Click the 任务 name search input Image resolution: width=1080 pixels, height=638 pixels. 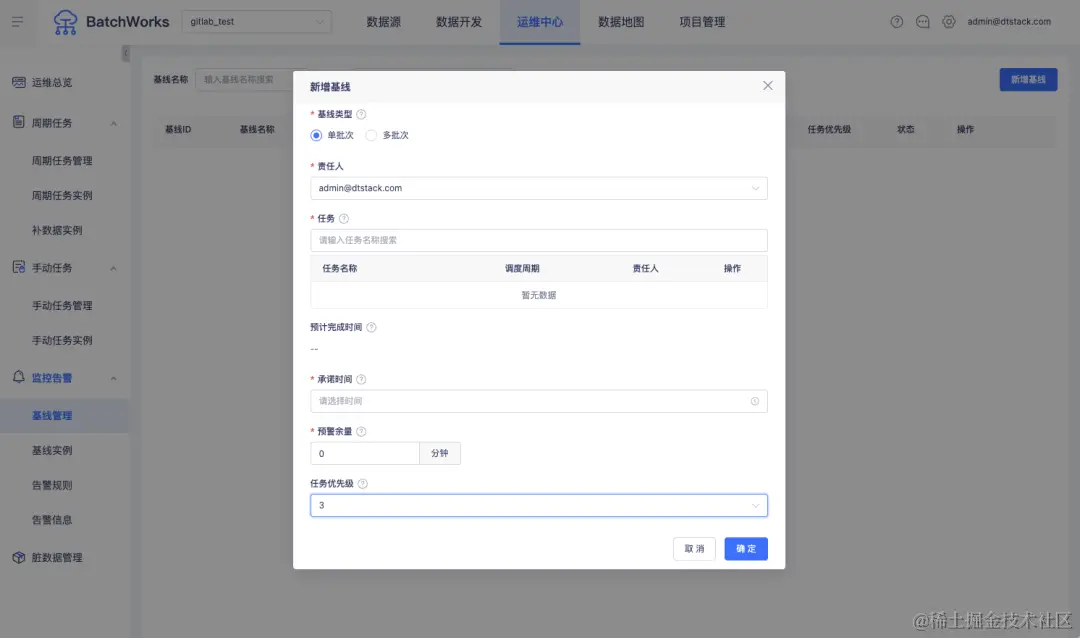tap(539, 240)
